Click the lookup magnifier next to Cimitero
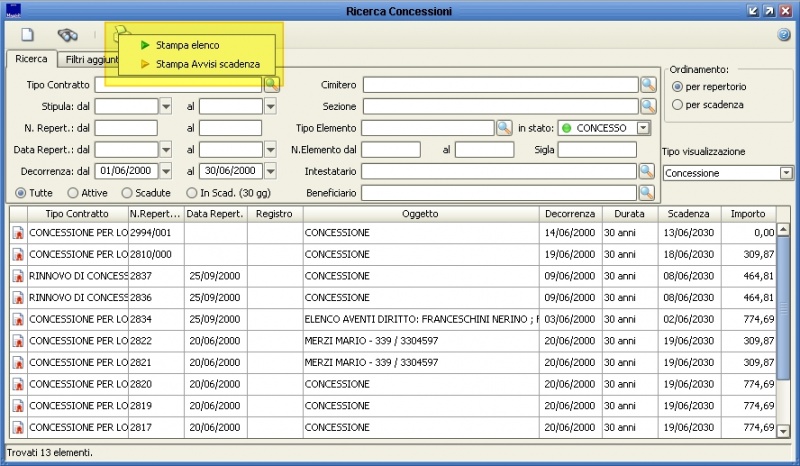 click(648, 85)
